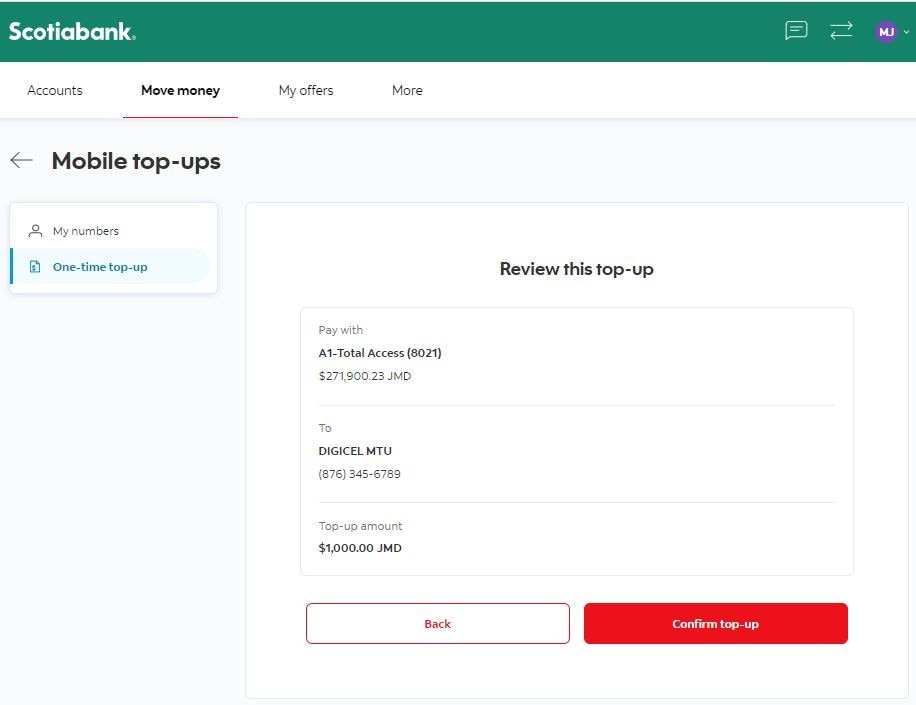Open the More menu

click(407, 91)
